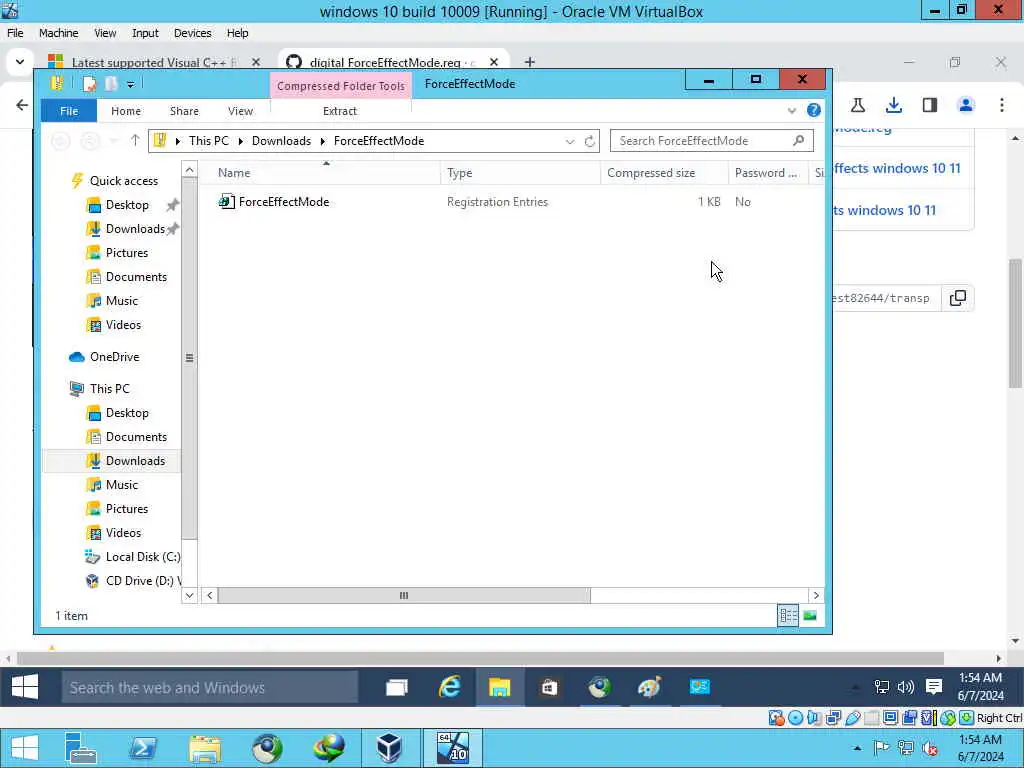Launch VirtualBox from the host taskbar

[389, 748]
